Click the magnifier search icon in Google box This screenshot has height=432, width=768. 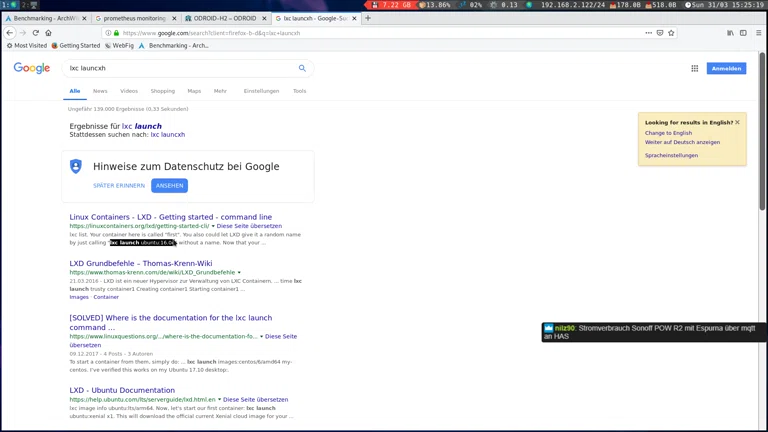click(x=302, y=68)
